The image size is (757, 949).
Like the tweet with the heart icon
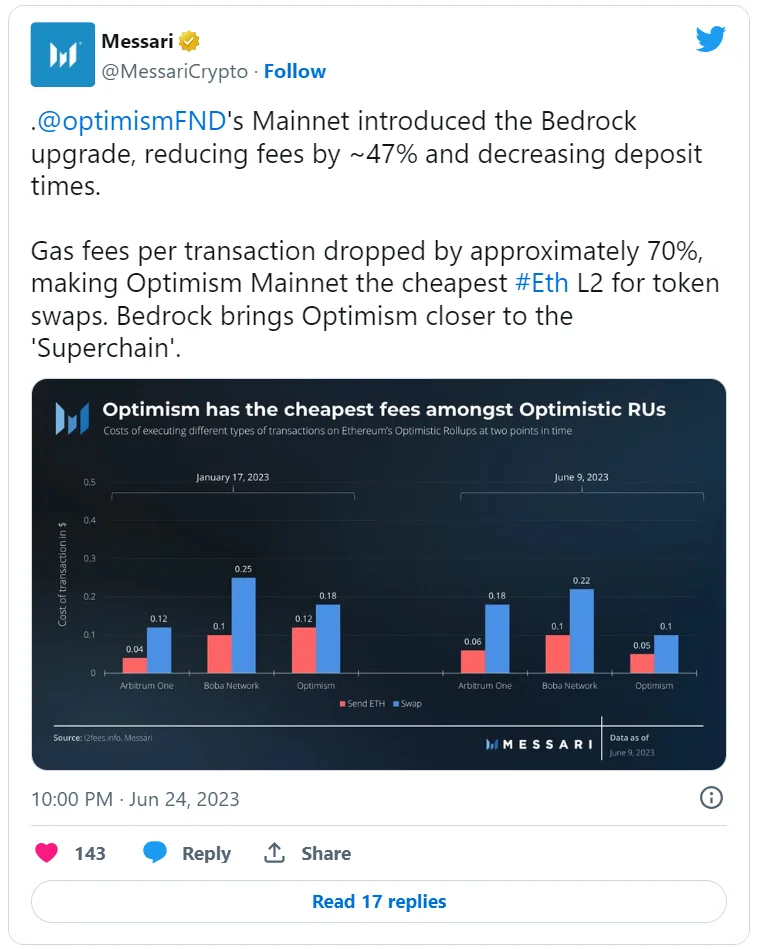click(x=46, y=853)
